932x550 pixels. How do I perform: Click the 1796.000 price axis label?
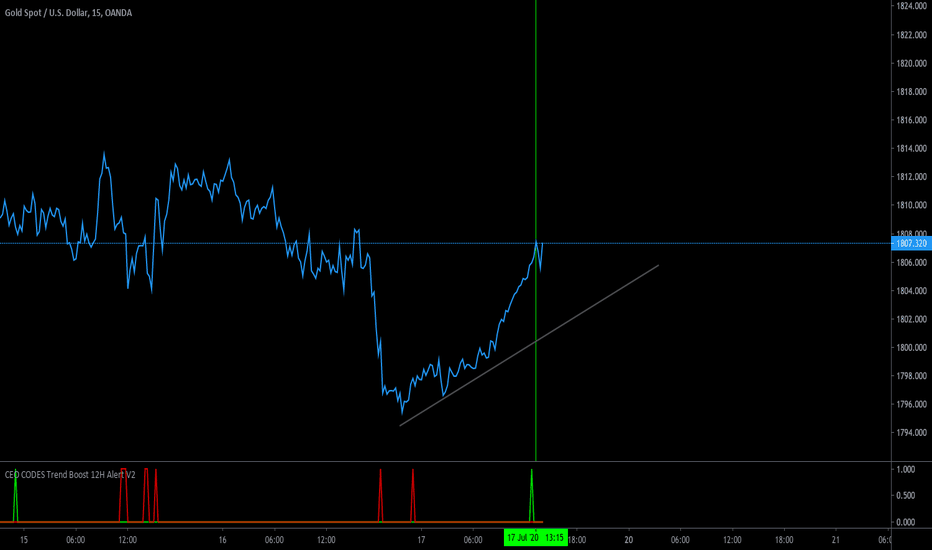coord(912,404)
